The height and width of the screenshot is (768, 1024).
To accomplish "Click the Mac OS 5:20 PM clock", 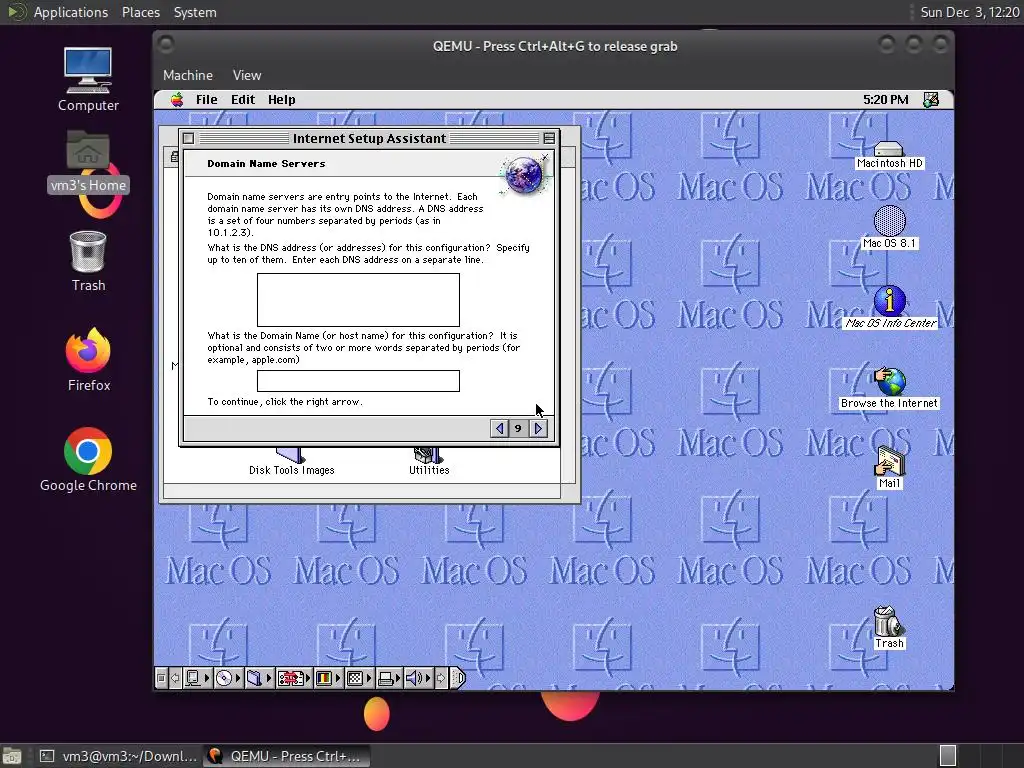I will click(x=886, y=99).
